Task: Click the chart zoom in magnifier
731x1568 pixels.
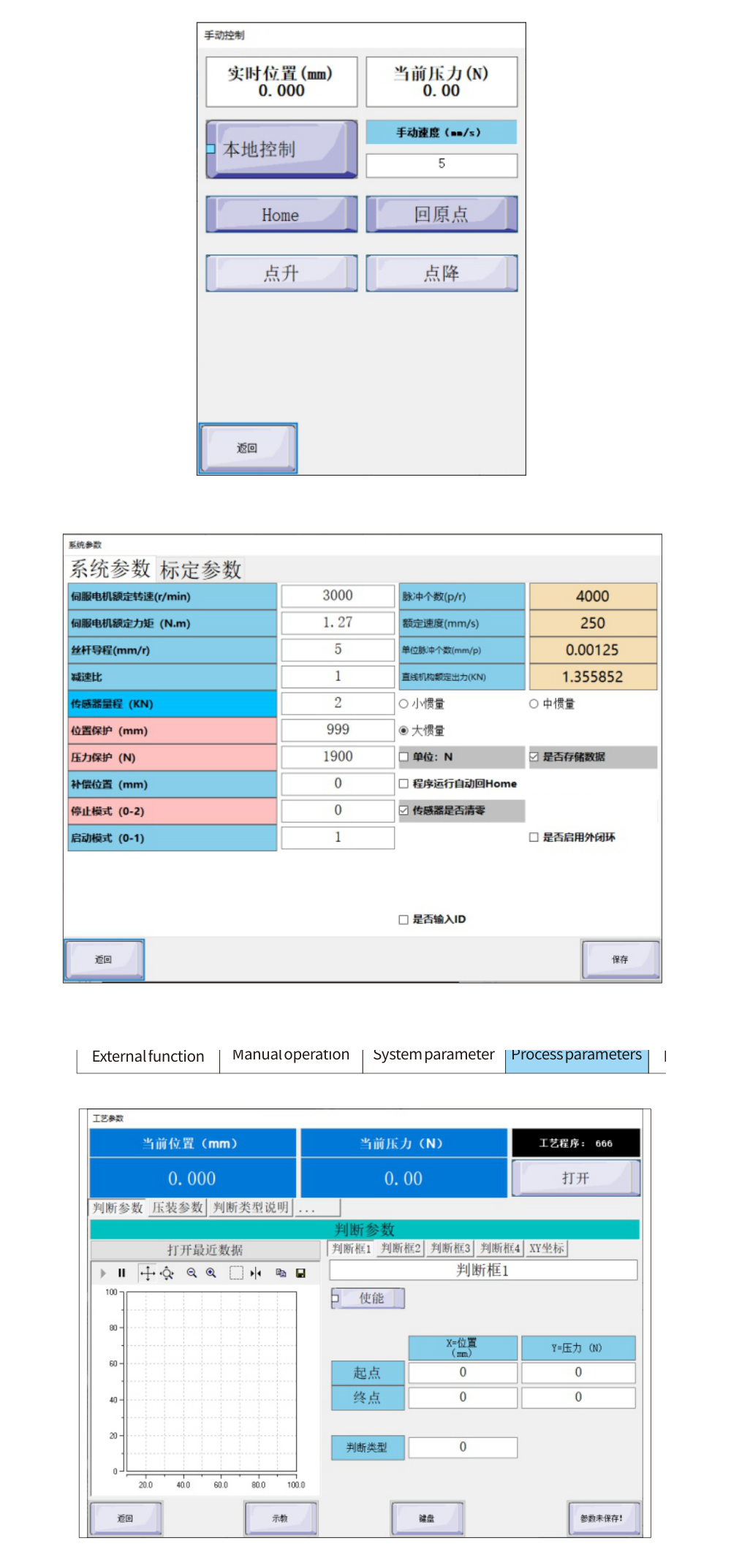Action: [x=211, y=1273]
